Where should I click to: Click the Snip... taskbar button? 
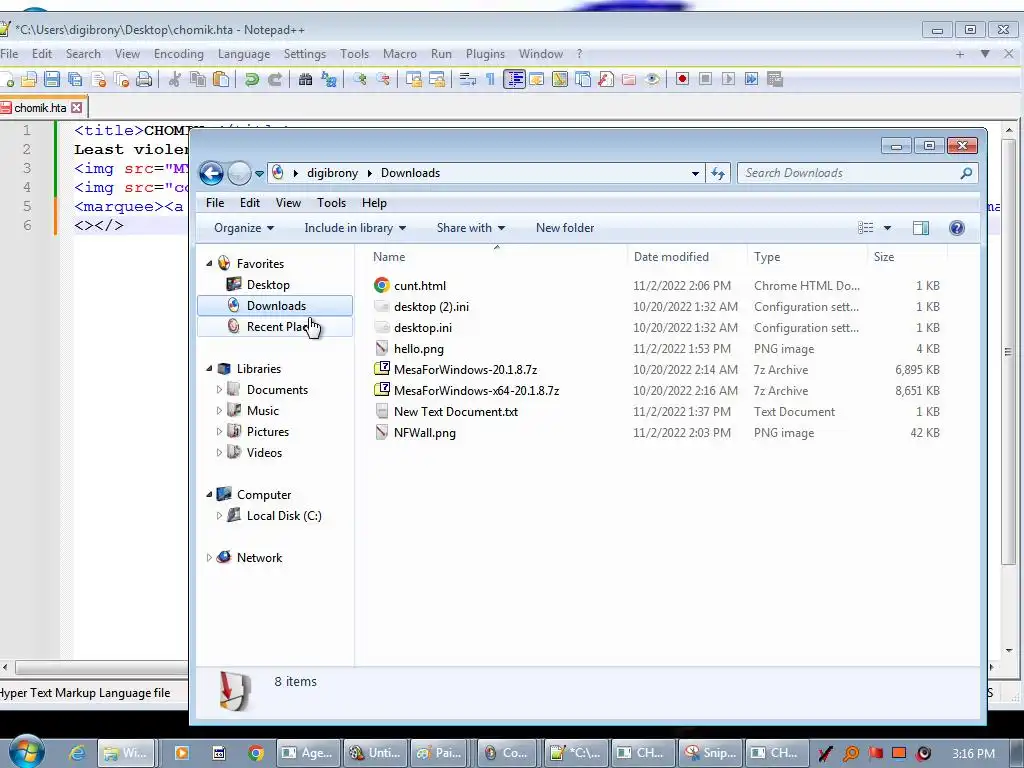coord(709,753)
